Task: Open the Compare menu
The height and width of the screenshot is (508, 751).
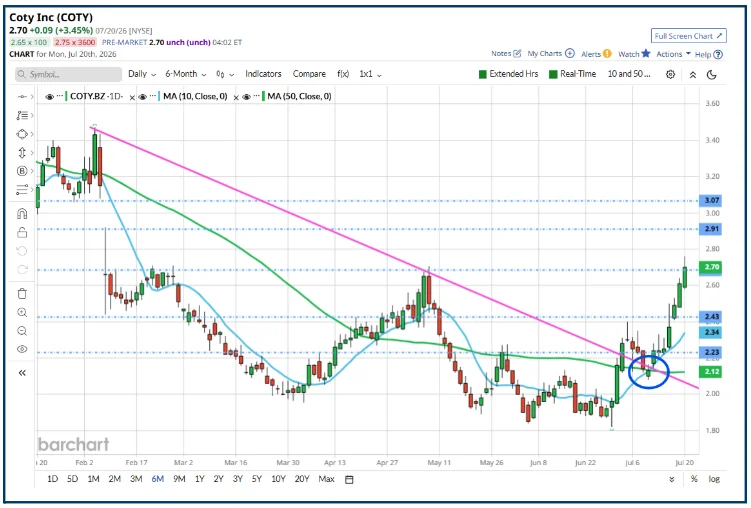Action: click(x=309, y=74)
